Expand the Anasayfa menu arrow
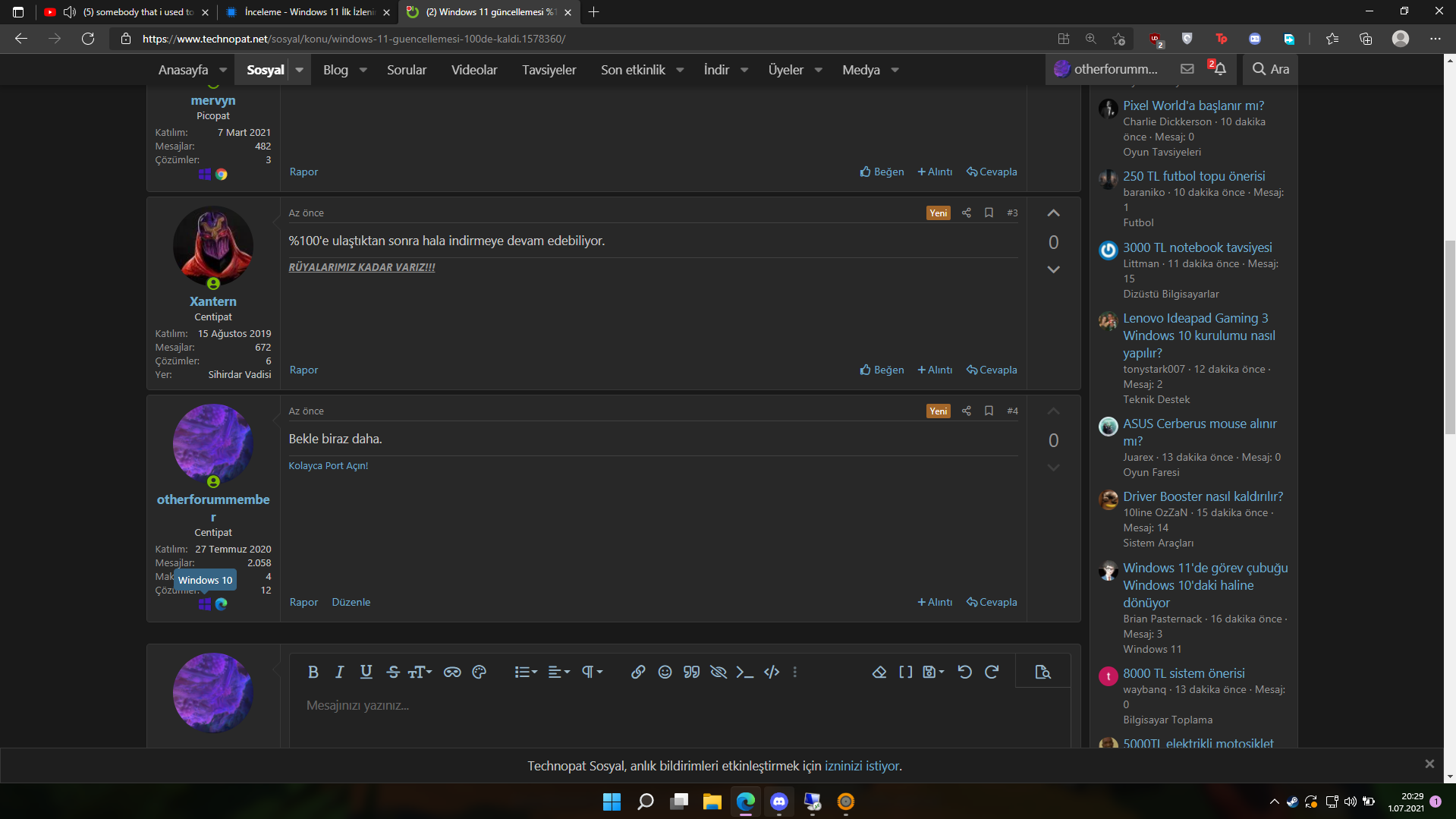The height and width of the screenshot is (819, 1456). [223, 70]
